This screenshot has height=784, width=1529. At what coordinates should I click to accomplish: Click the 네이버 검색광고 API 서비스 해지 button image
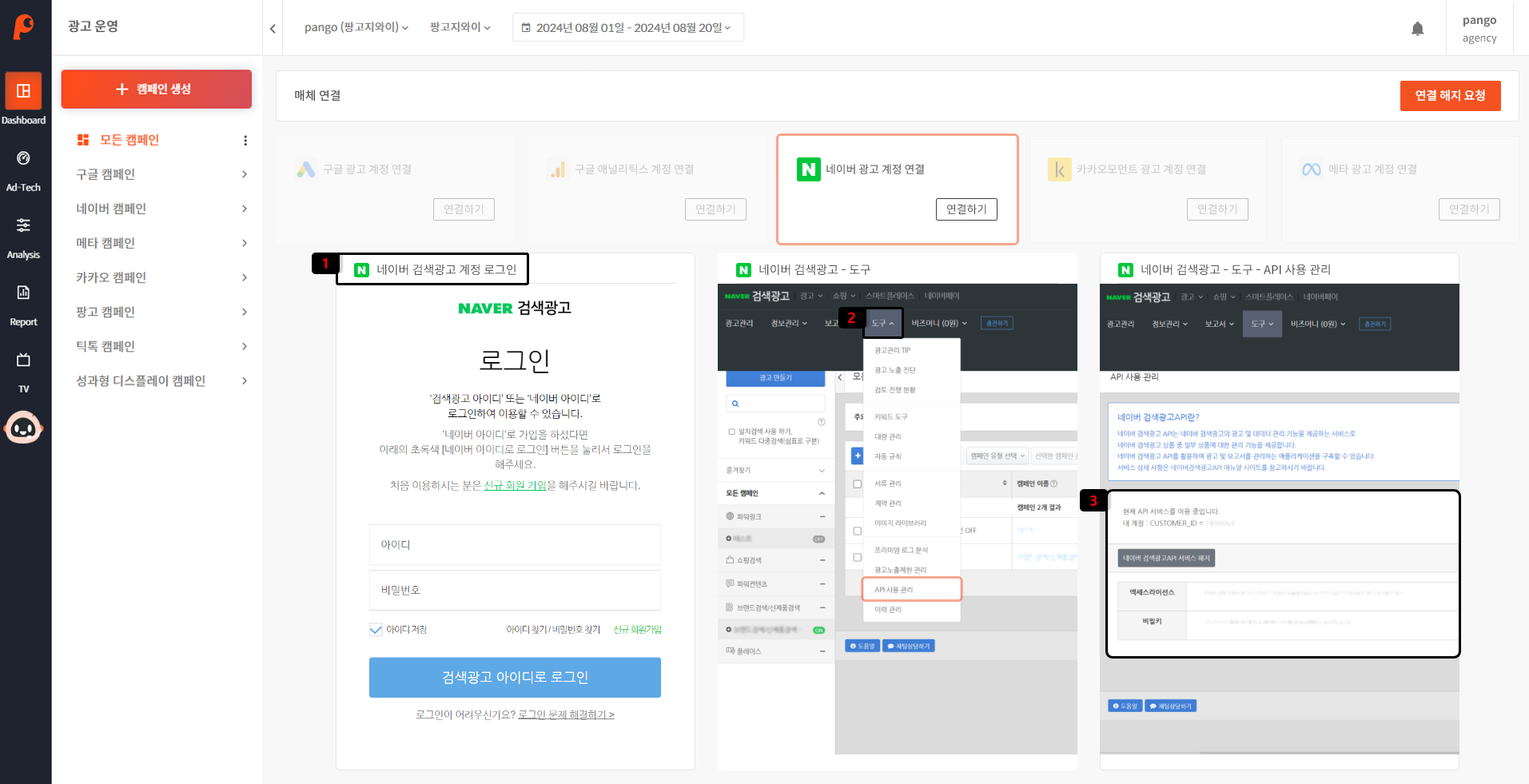tap(1166, 558)
